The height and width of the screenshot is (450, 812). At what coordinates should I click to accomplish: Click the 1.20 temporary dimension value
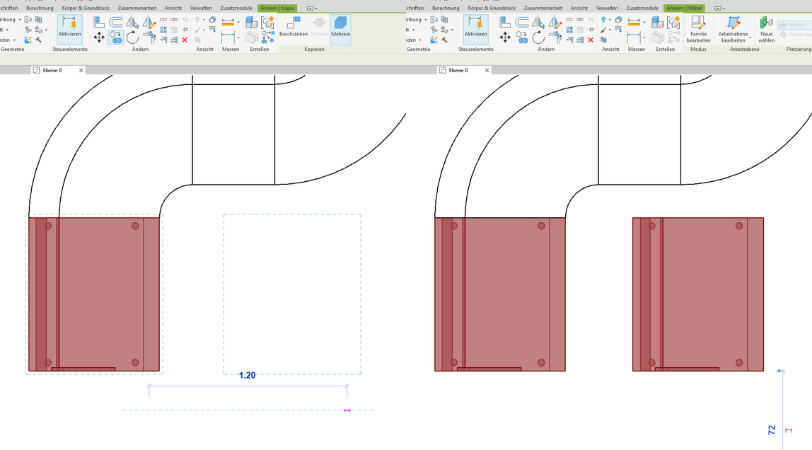click(x=247, y=376)
